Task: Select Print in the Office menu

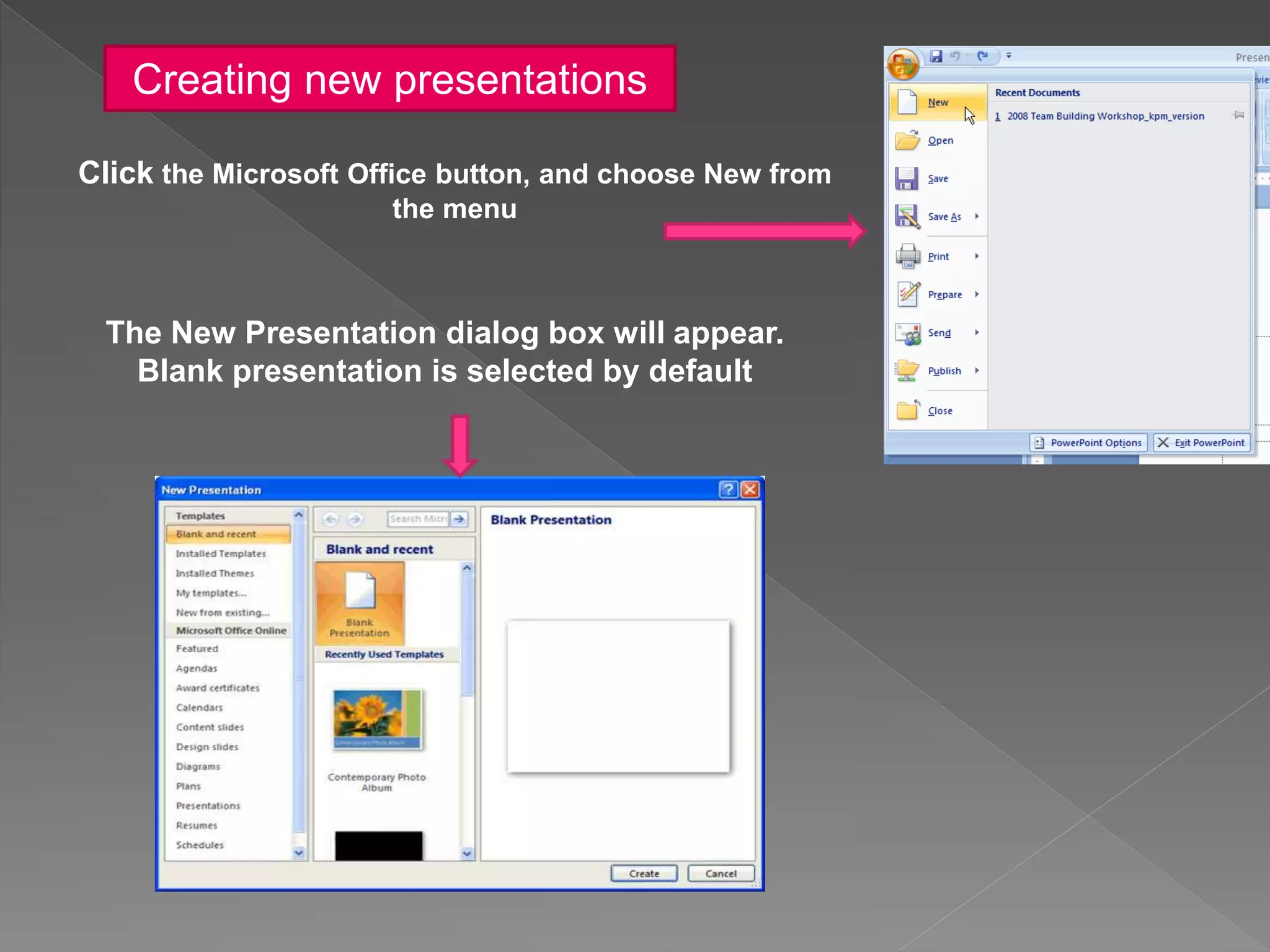Action: click(x=938, y=256)
